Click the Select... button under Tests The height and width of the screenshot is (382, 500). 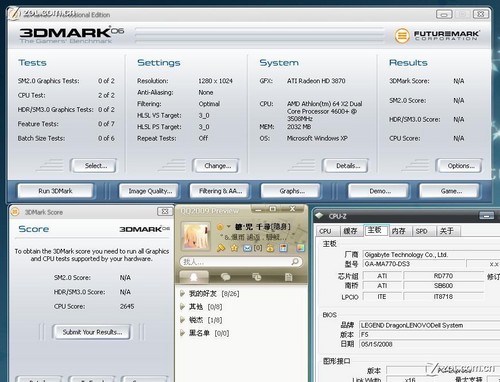[x=94, y=166]
